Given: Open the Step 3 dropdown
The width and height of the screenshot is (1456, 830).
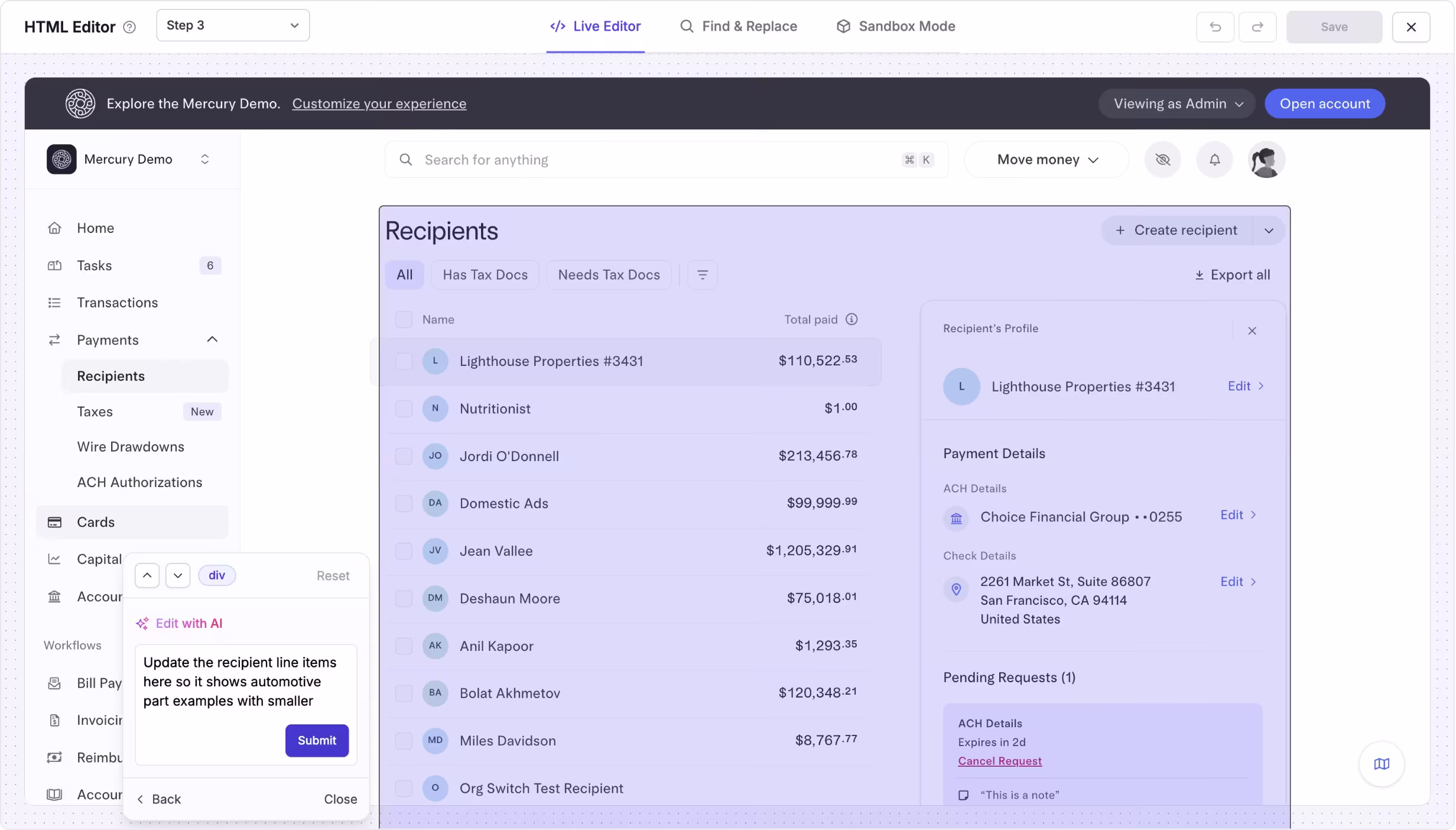Looking at the screenshot, I should pos(233,25).
